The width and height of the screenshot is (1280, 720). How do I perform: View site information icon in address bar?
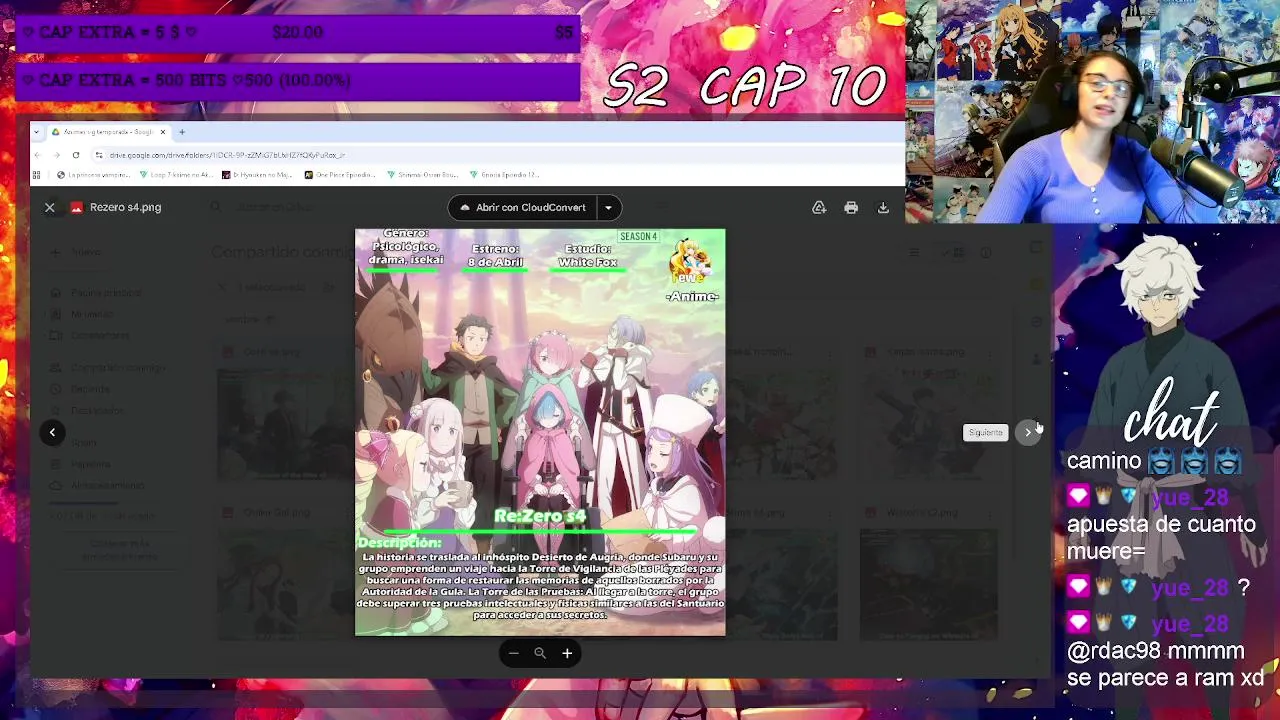[99, 155]
